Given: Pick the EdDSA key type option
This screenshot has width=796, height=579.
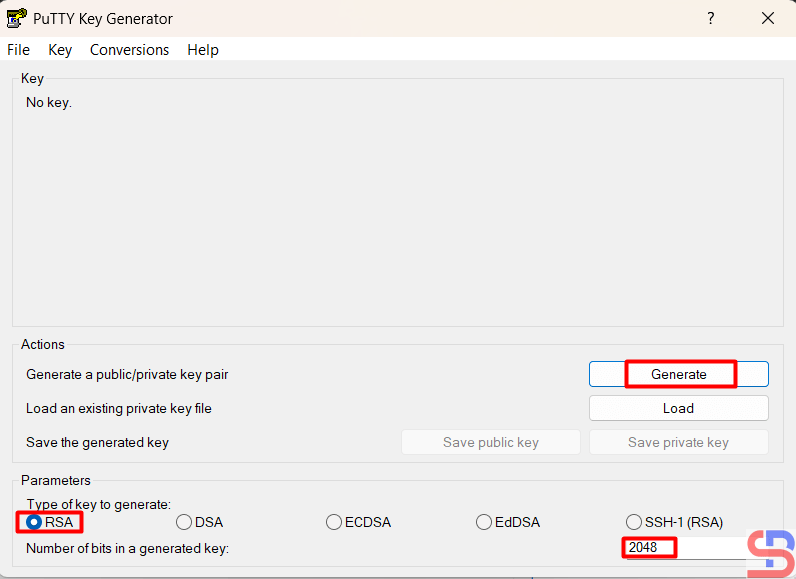Looking at the screenshot, I should click(484, 522).
